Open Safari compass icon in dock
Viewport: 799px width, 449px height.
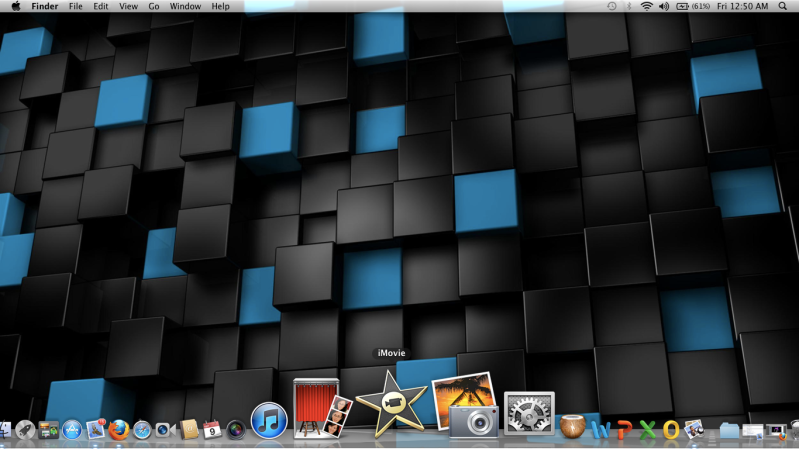coord(142,430)
